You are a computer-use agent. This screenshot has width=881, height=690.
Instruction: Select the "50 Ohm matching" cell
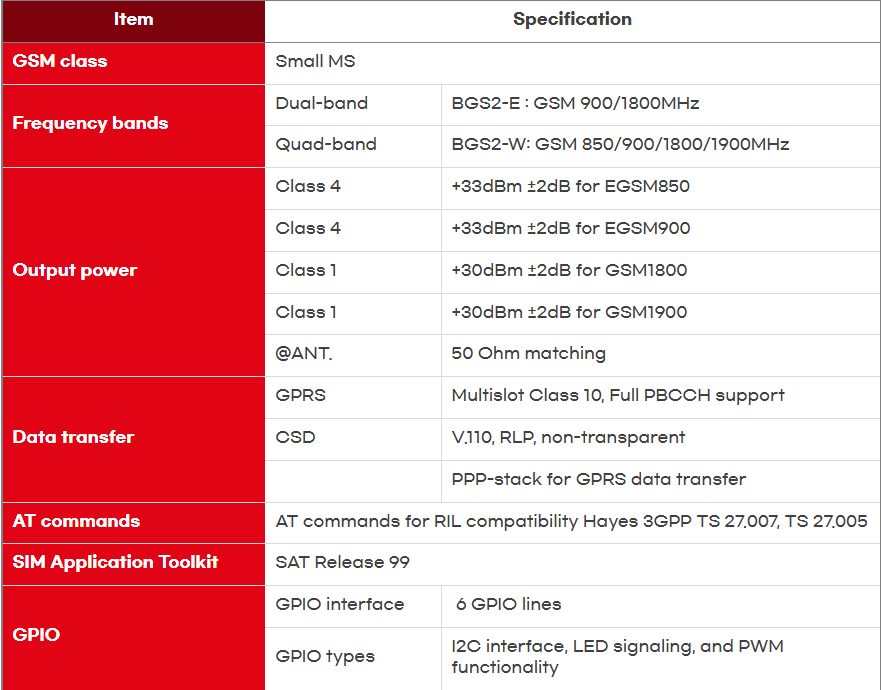click(x=528, y=354)
